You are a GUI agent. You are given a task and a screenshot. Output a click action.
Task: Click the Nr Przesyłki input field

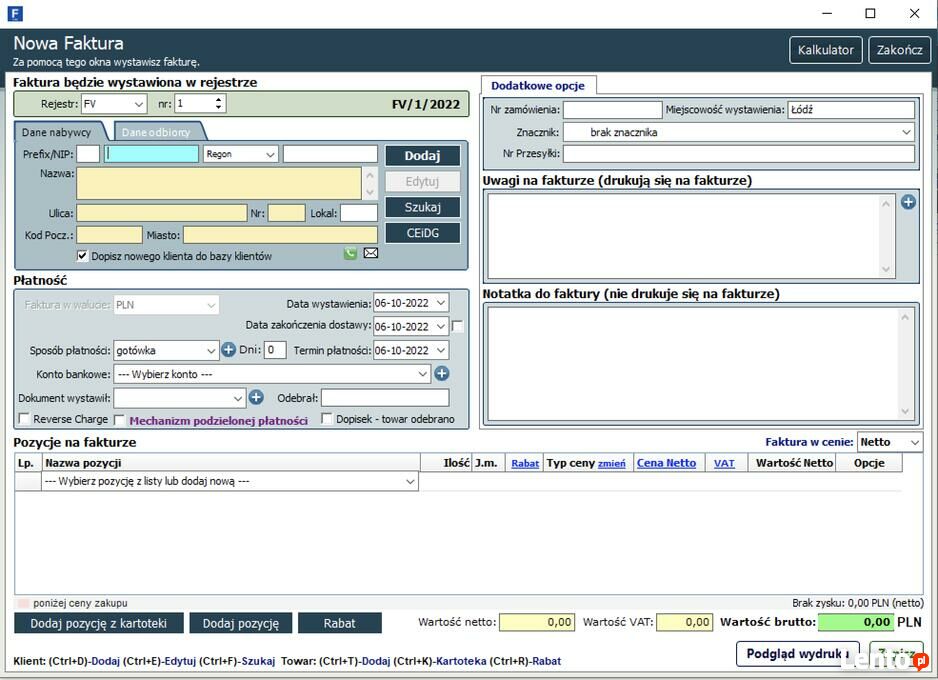click(739, 154)
